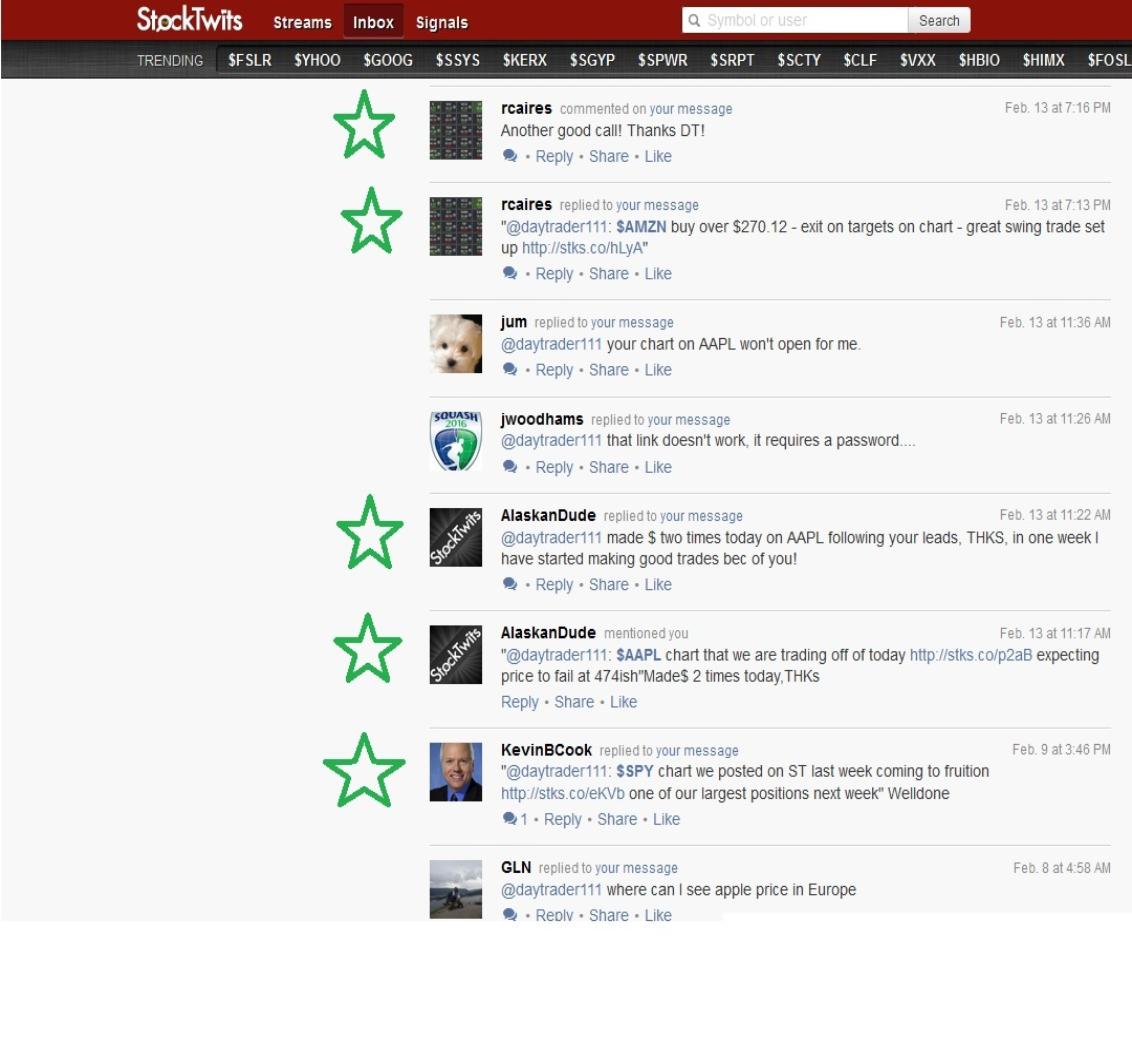Open trending ticker $GOOG
The height and width of the screenshot is (1056, 1132).
(388, 61)
